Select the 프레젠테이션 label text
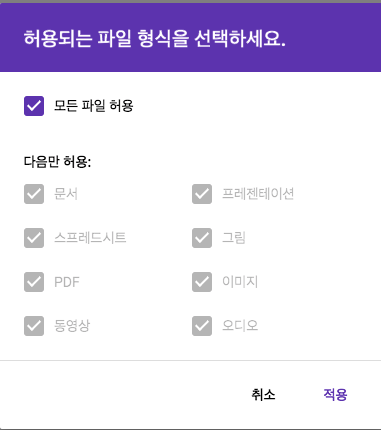 (258, 194)
